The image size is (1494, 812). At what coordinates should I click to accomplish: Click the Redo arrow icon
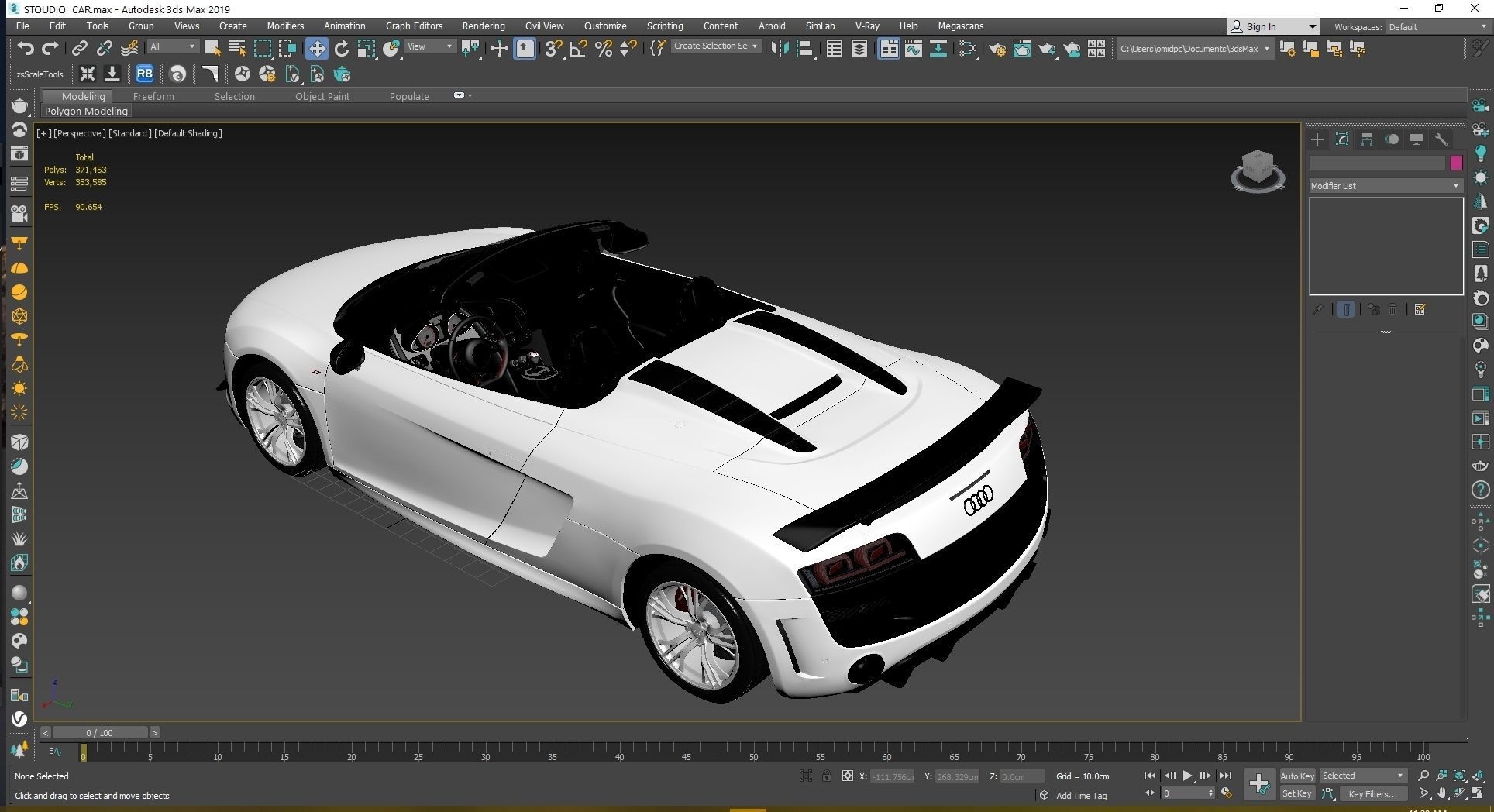[x=50, y=49]
